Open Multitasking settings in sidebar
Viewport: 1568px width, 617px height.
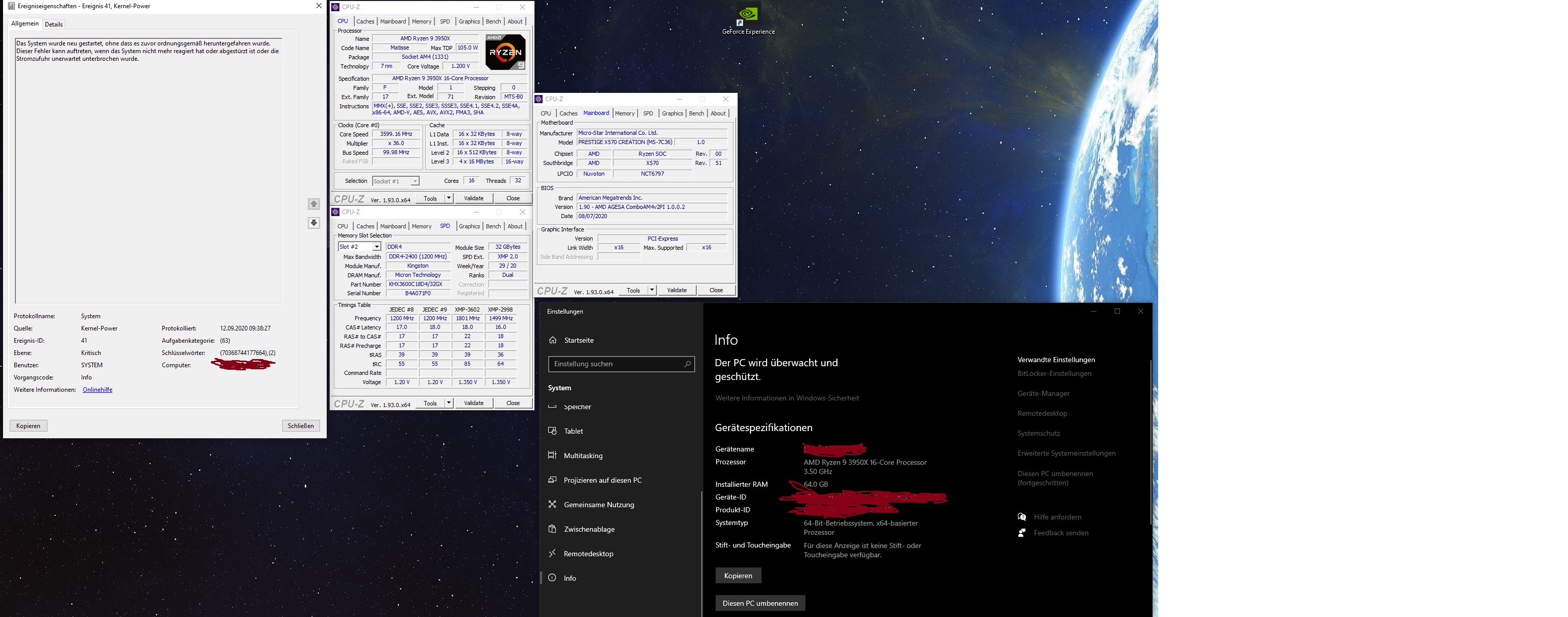582,456
